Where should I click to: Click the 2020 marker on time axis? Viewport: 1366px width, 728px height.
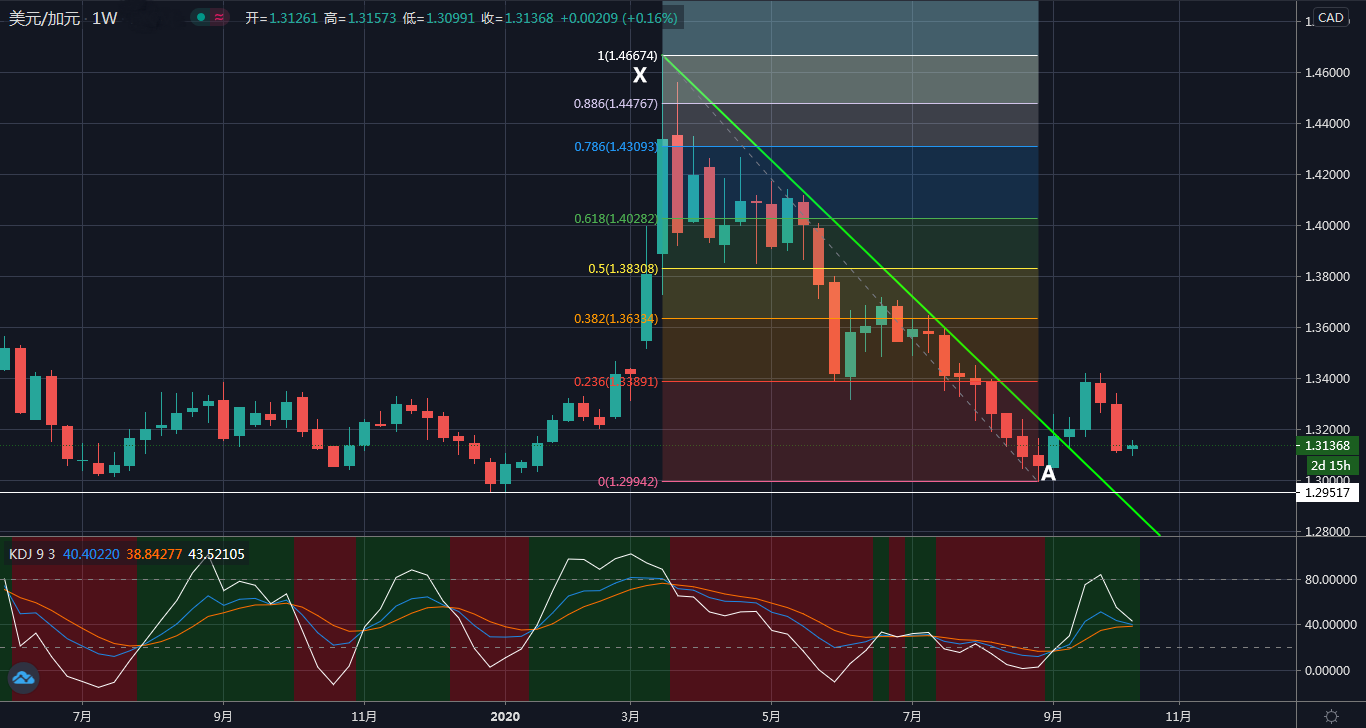coord(505,716)
